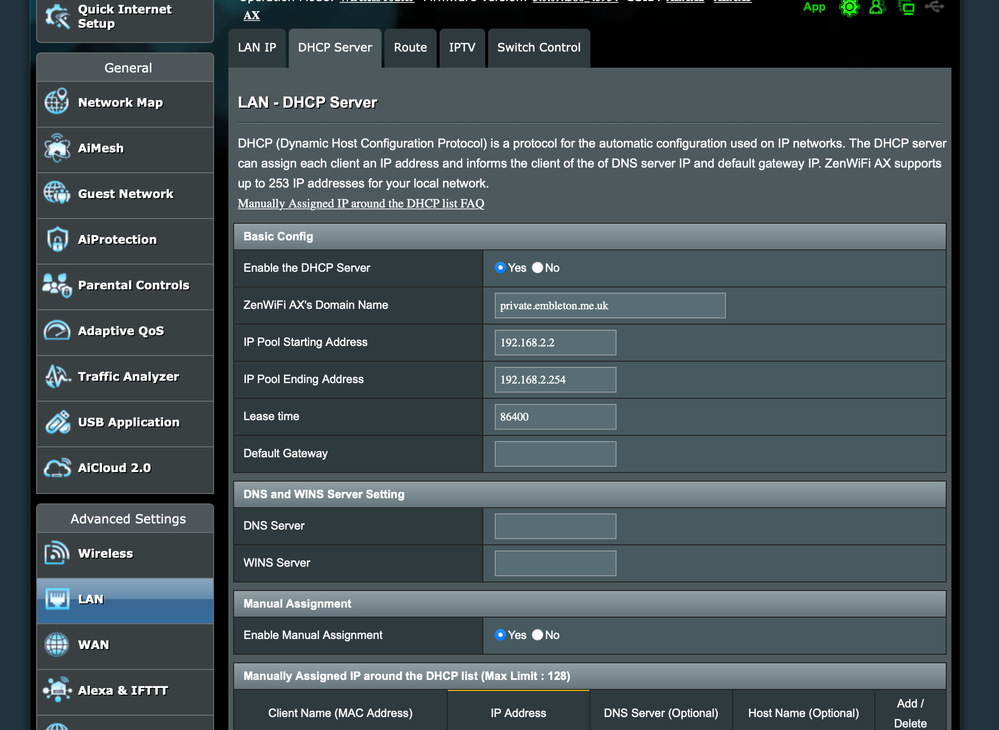This screenshot has width=999, height=730.
Task: Select Yes for Enable the DHCP Server
Action: (x=501, y=268)
